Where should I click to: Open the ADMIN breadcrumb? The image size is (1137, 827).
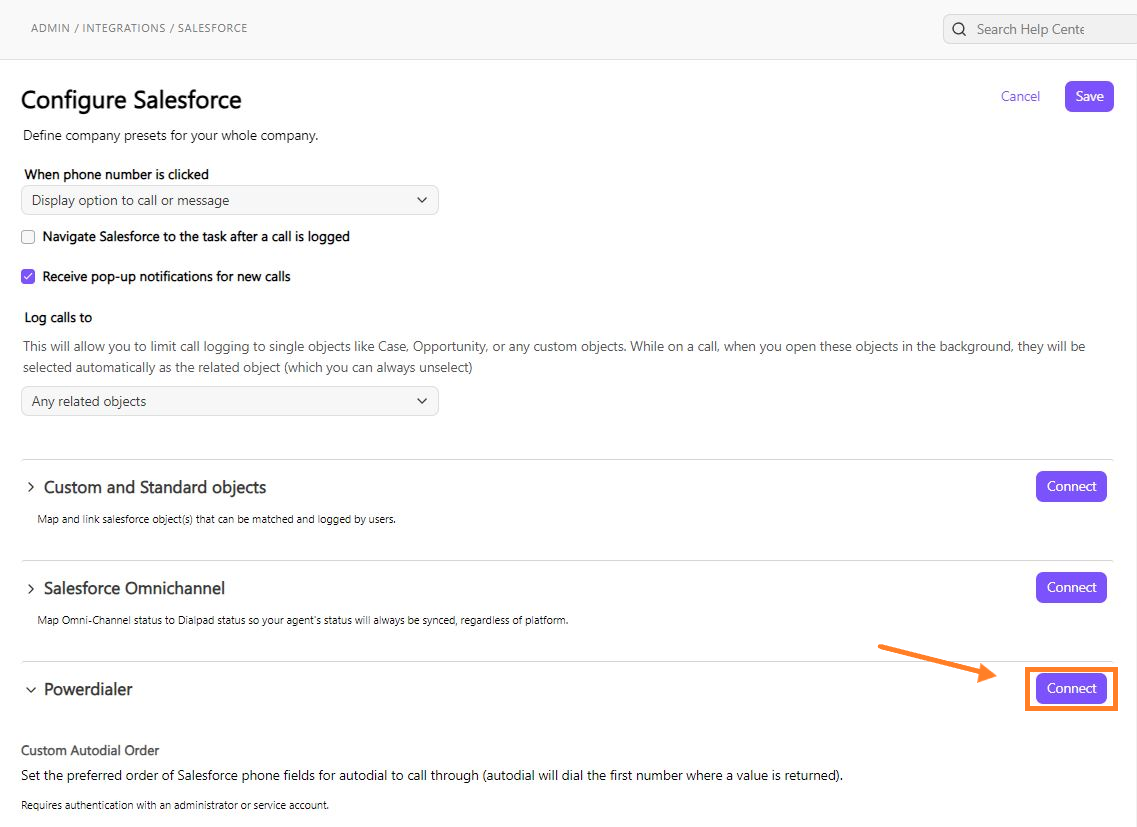(x=50, y=28)
